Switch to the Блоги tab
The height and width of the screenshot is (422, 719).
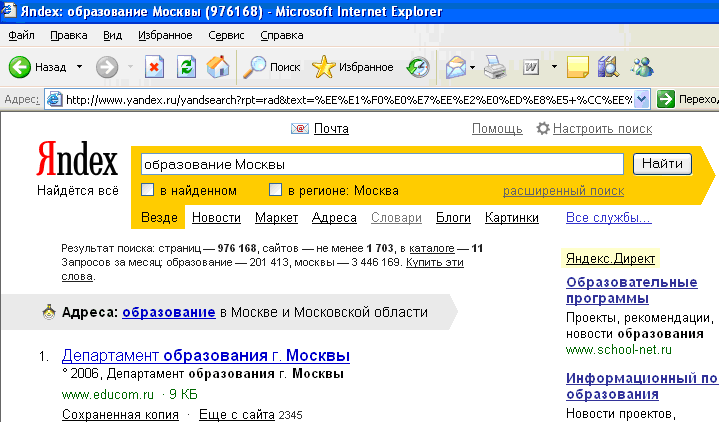click(454, 217)
